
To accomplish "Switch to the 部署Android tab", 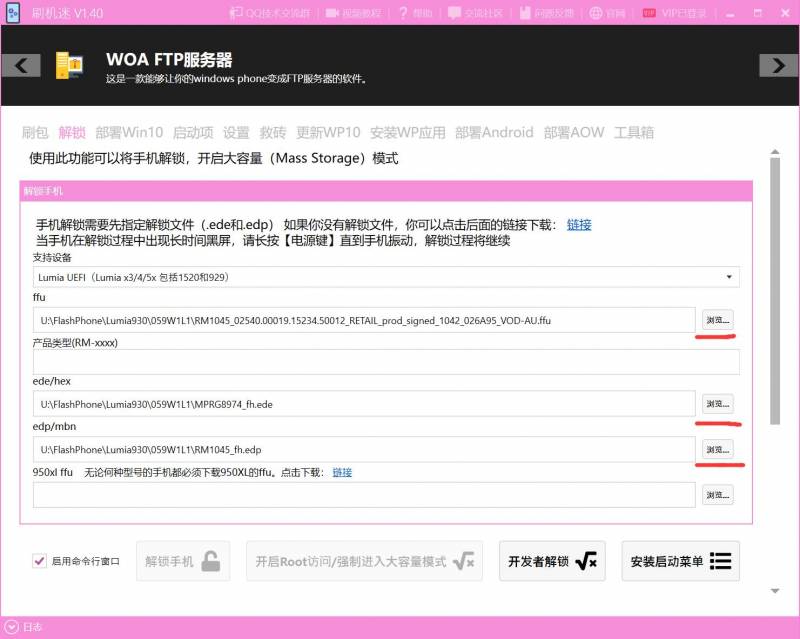I will pyautogui.click(x=494, y=133).
